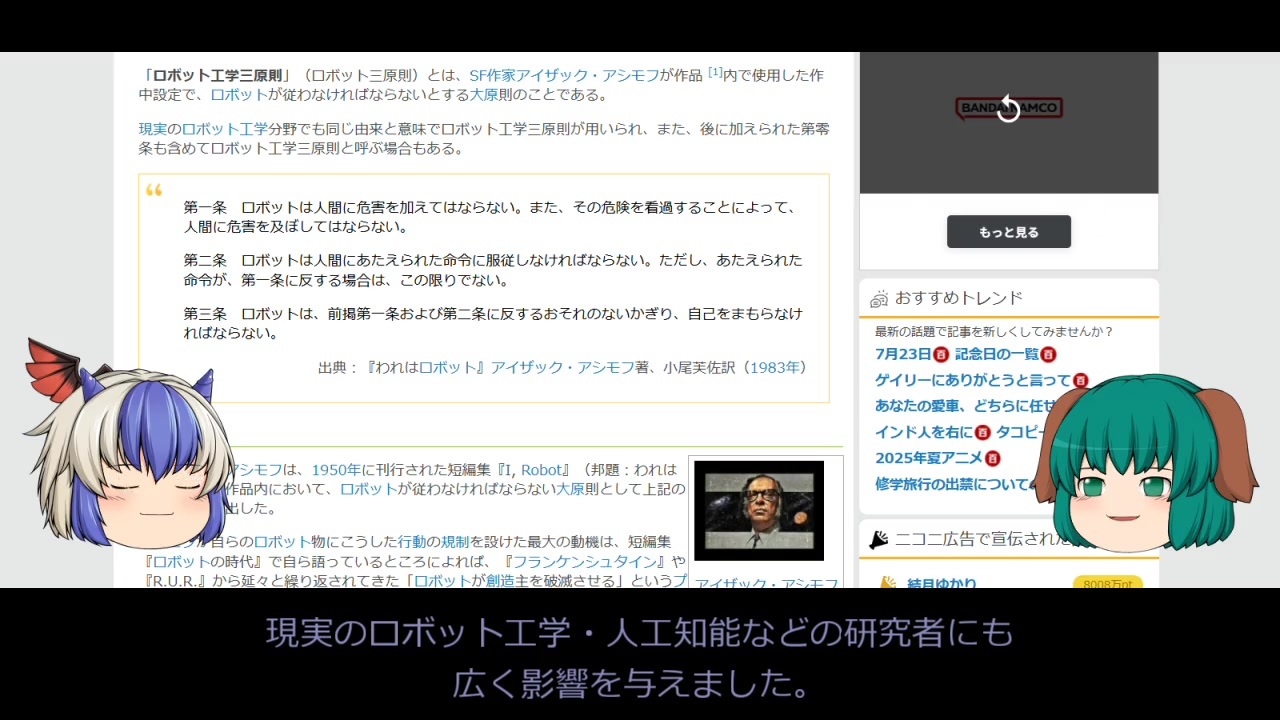This screenshot has width=1280, height=720.
Task: Click the red badge after ゲイリーにありがとうと言って
Action: tap(1080, 380)
